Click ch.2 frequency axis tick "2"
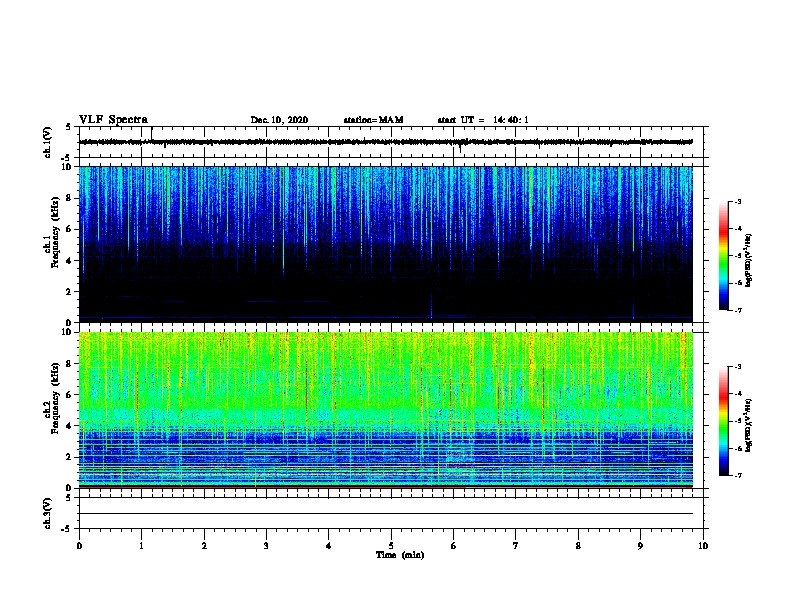Image resolution: width=792 pixels, height=612 pixels. (x=70, y=457)
